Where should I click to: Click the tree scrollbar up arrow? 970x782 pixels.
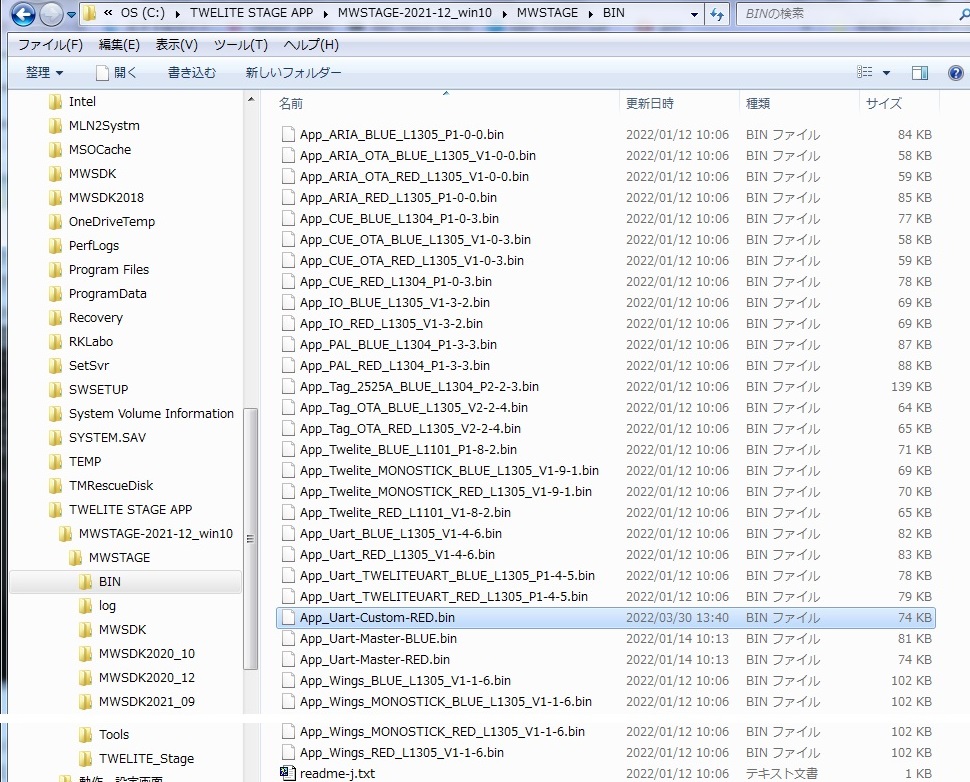251,100
